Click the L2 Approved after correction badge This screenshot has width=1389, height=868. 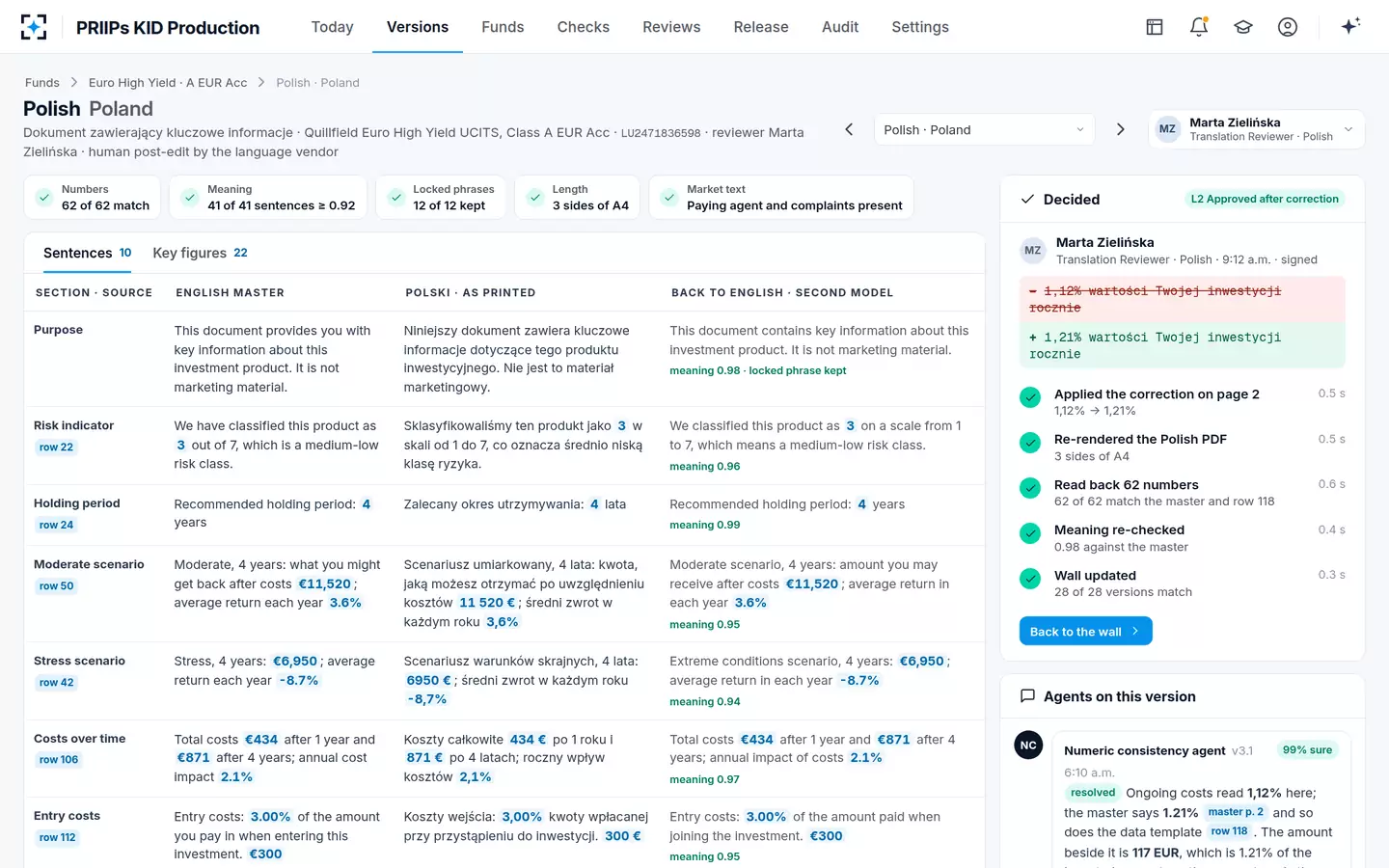tap(1265, 199)
